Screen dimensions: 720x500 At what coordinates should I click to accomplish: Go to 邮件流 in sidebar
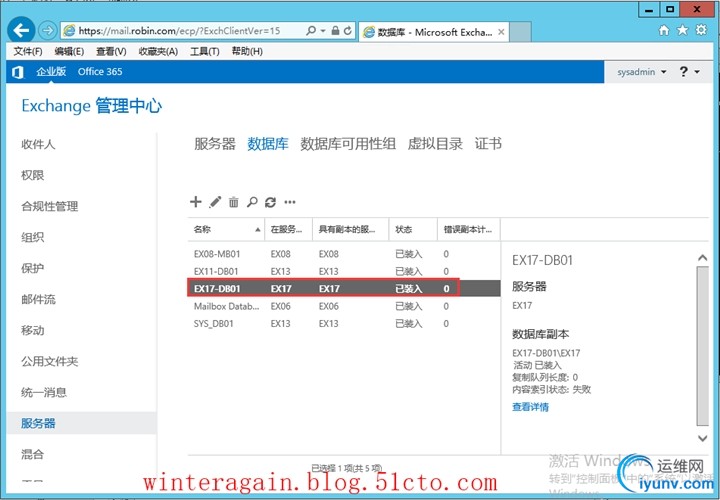pos(38,299)
